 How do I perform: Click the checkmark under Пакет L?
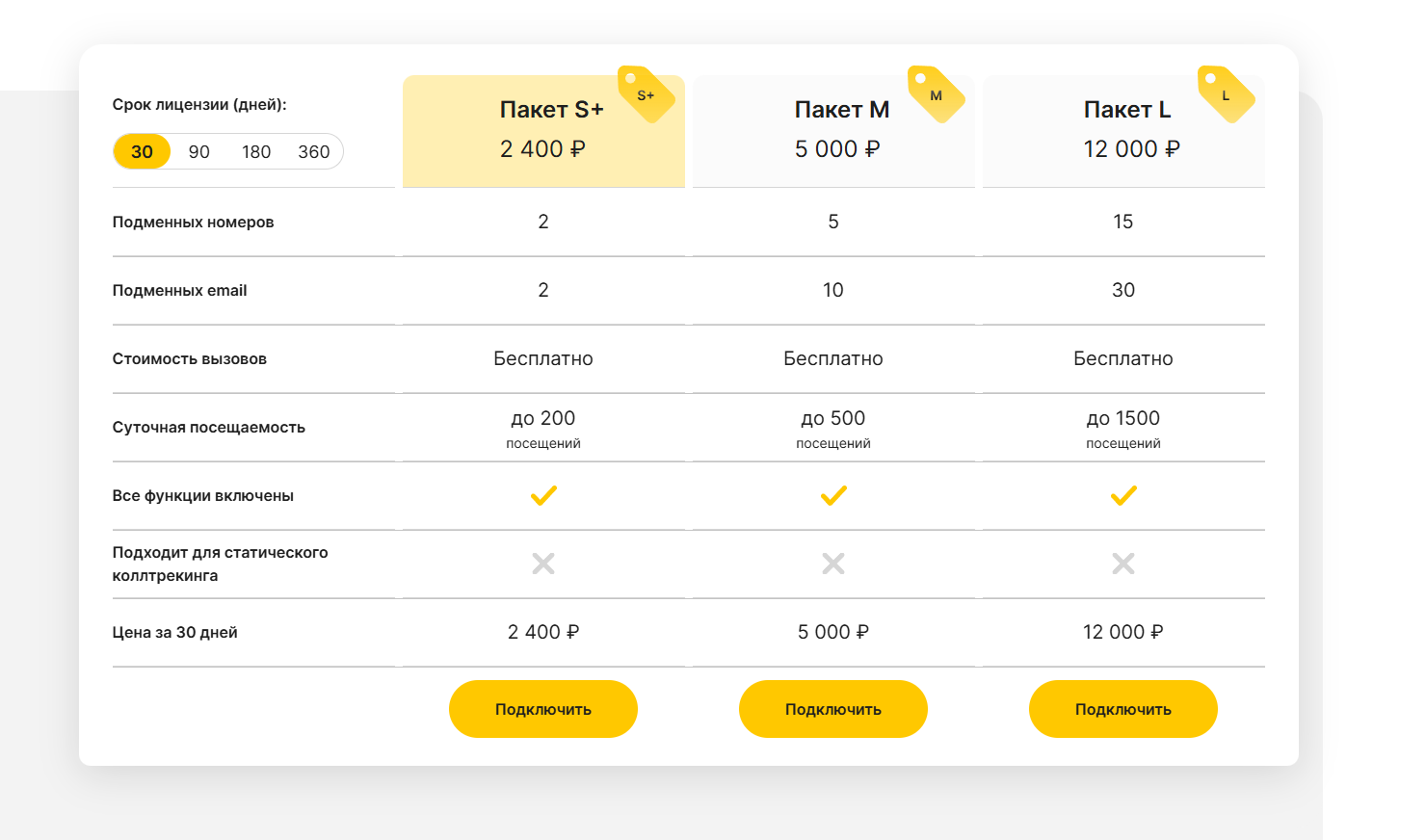click(x=1123, y=495)
